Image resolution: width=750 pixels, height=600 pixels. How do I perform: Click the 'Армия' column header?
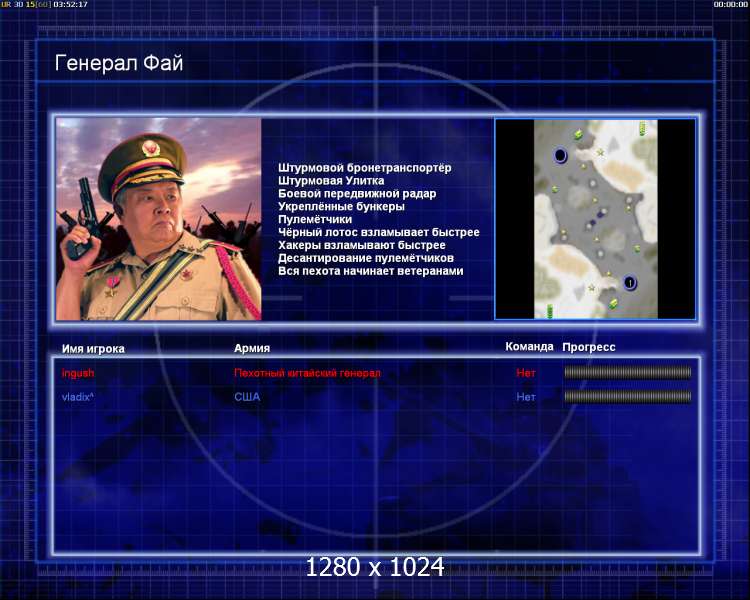(x=252, y=348)
